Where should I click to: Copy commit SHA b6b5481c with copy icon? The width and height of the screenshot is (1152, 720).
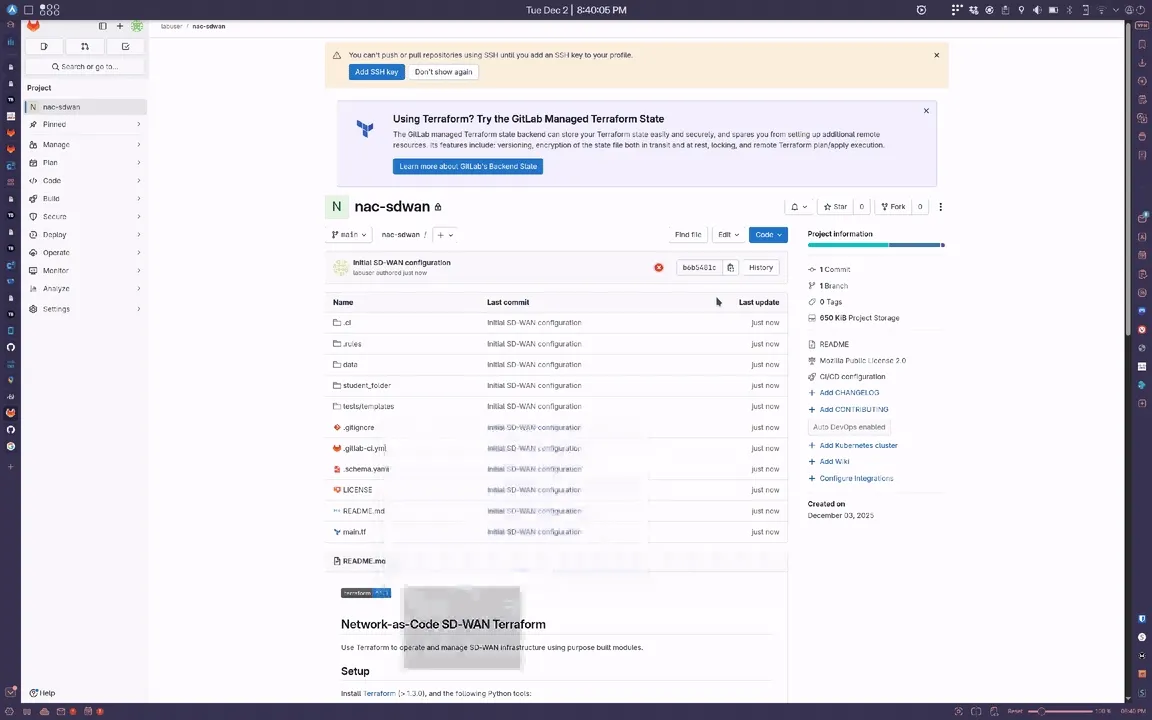click(x=730, y=267)
